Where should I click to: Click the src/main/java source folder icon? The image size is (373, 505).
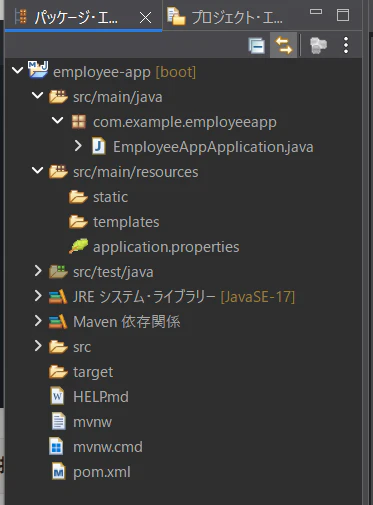point(58,97)
